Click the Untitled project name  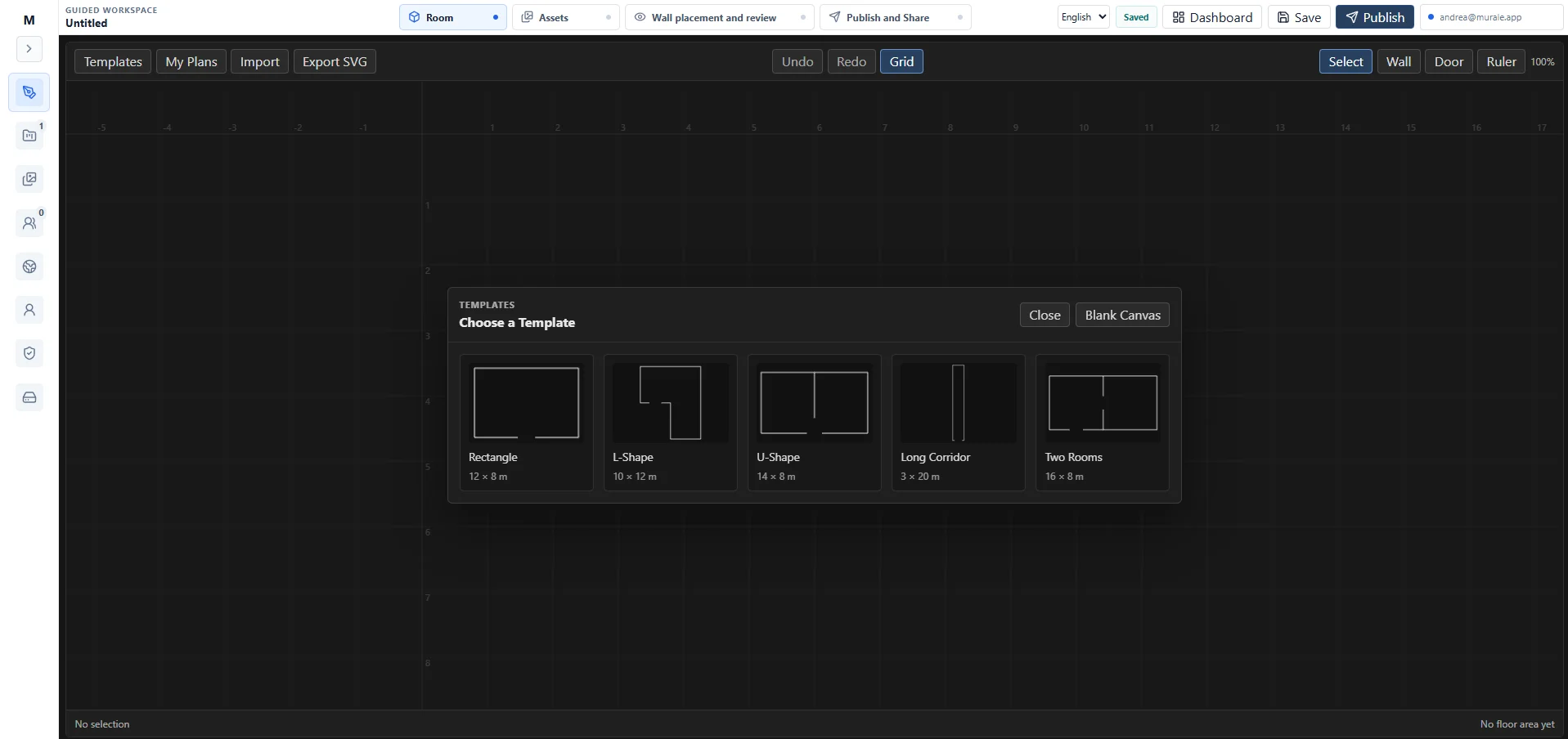pyautogui.click(x=87, y=23)
